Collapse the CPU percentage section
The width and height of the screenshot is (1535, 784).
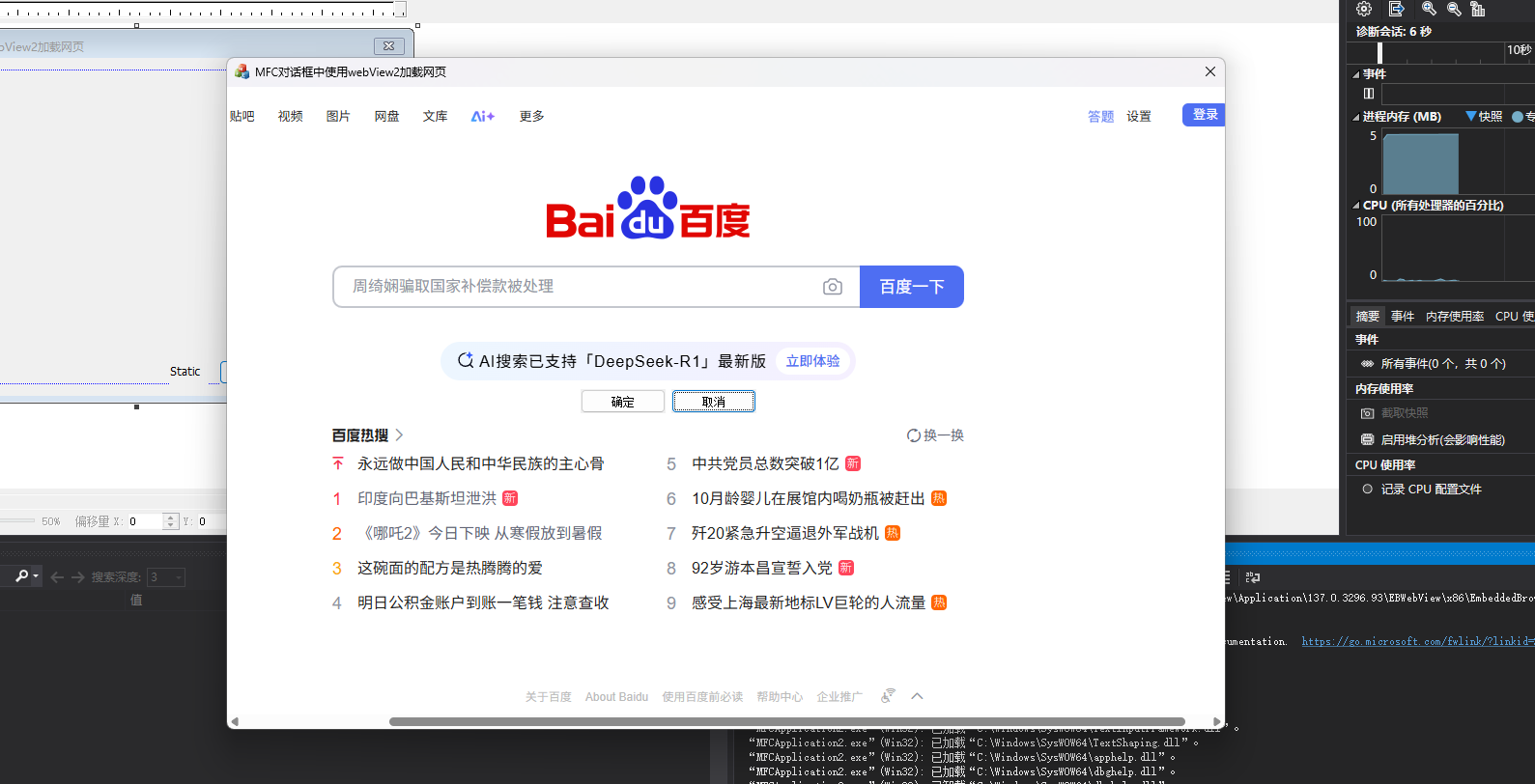click(x=1355, y=206)
